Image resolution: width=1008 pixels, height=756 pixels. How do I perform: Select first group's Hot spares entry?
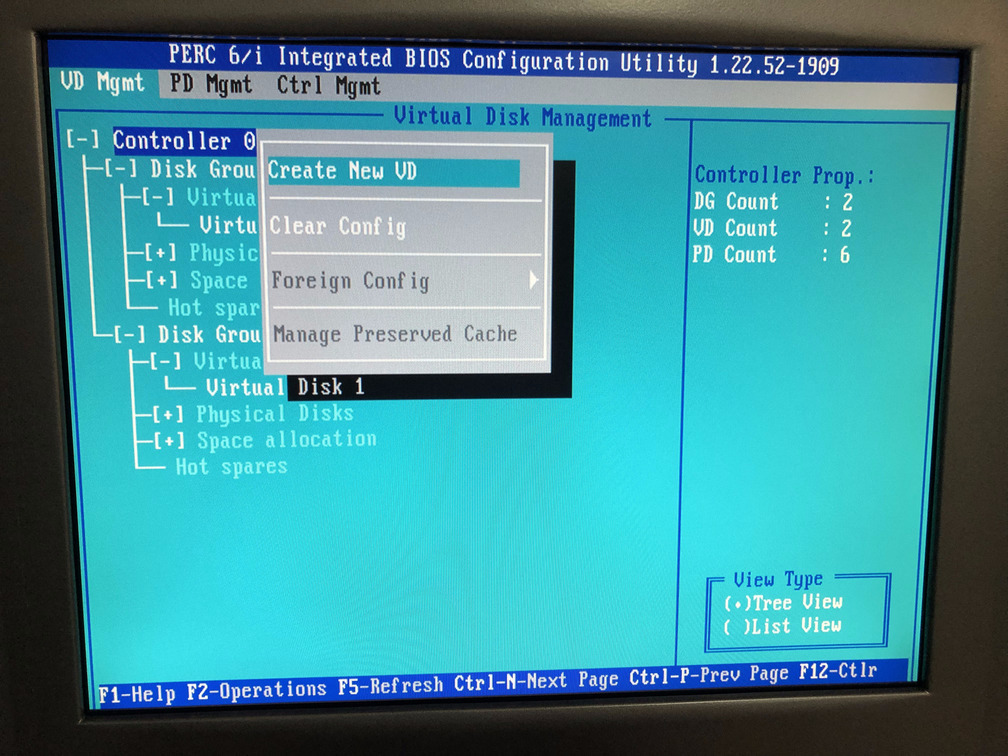point(213,308)
